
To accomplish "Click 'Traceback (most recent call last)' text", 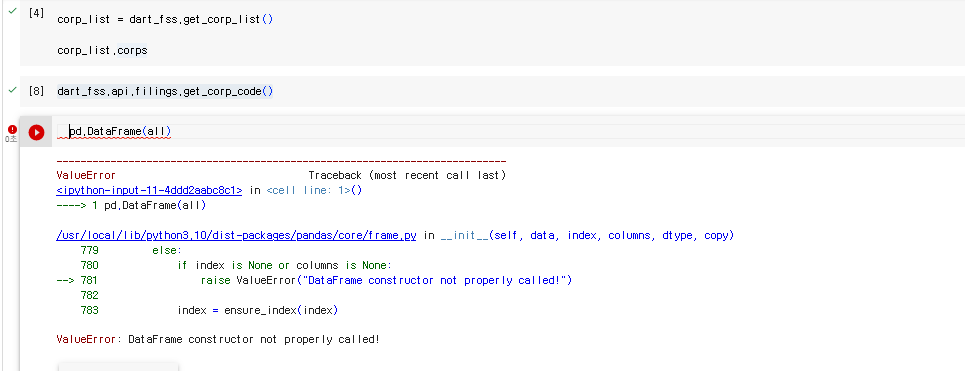I will (407, 175).
